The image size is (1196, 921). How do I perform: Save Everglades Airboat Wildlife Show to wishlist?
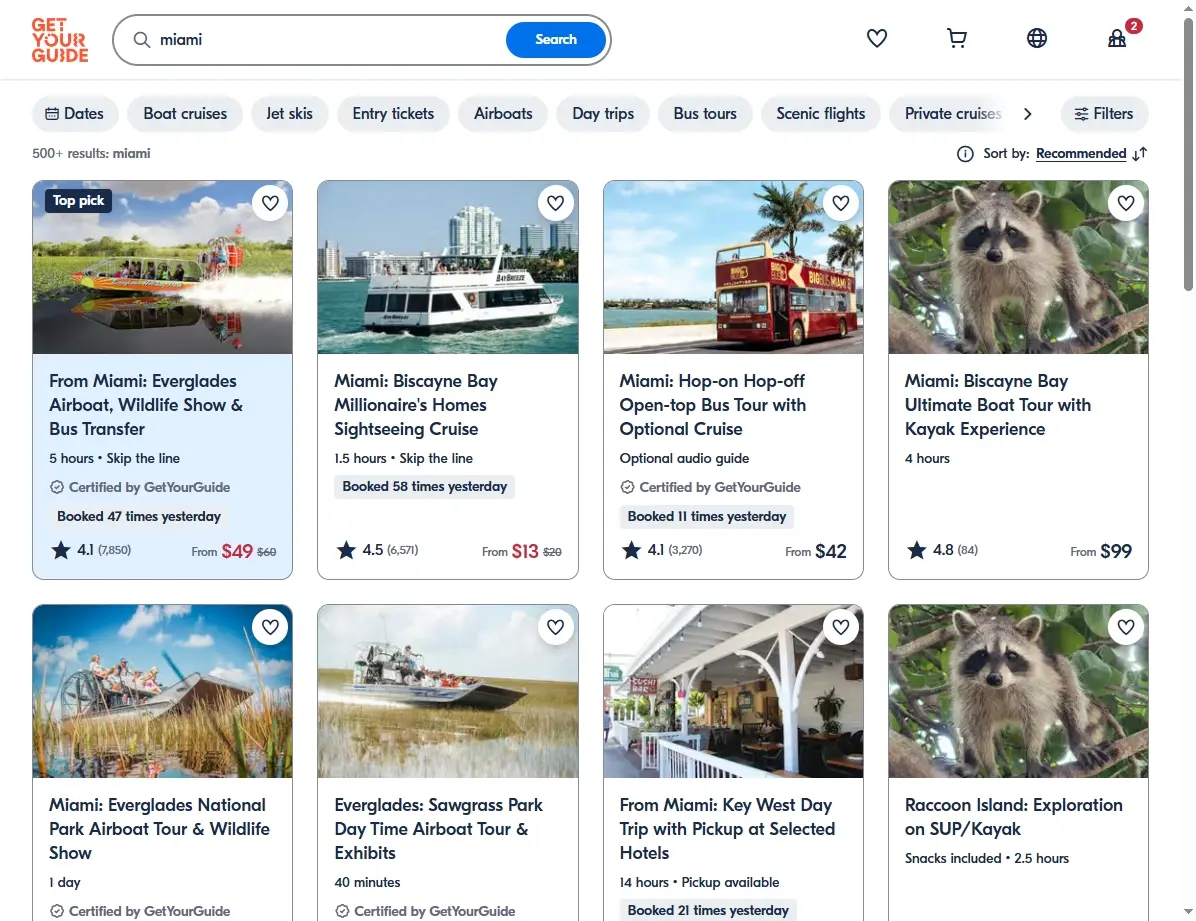click(270, 203)
